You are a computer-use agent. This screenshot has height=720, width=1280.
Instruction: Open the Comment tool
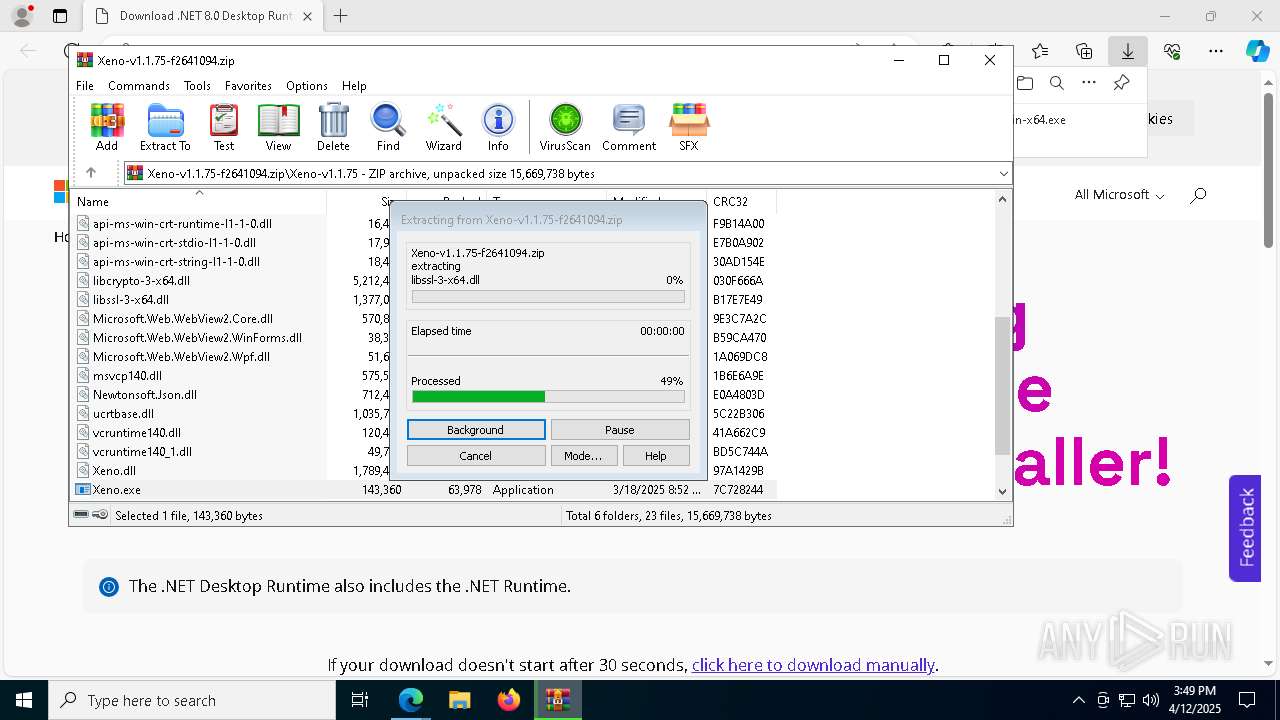[629, 127]
